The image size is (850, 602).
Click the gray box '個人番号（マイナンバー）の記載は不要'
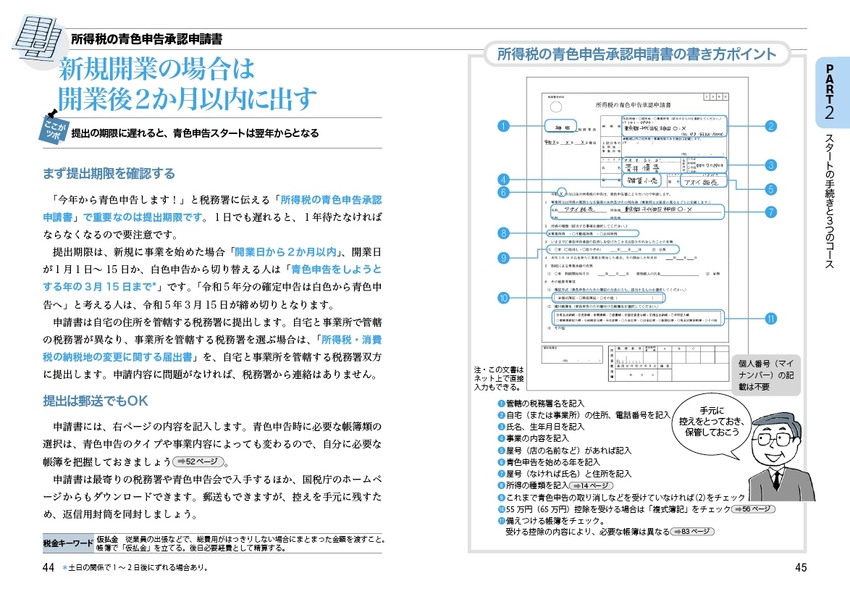(x=766, y=375)
